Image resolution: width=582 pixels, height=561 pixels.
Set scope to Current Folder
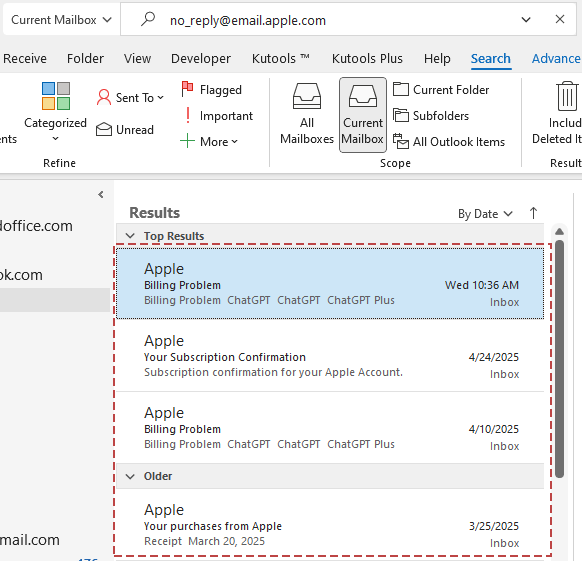pyautogui.click(x=441, y=89)
